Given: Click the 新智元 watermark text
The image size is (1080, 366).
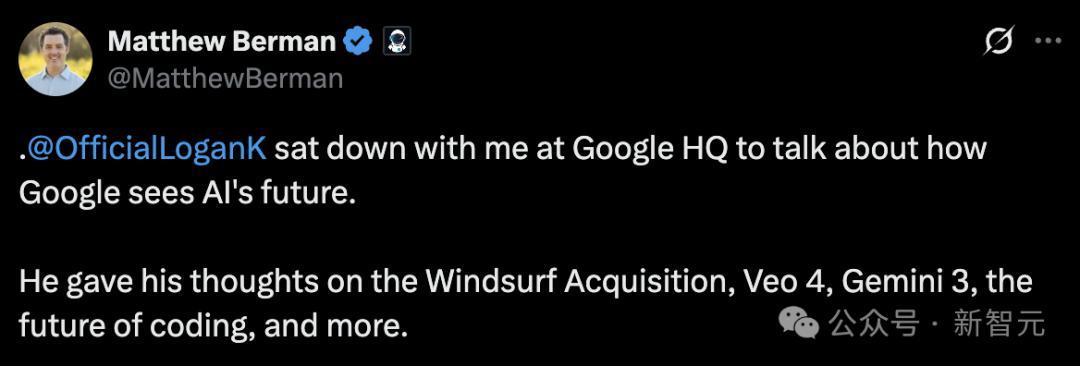Looking at the screenshot, I should [x=999, y=323].
